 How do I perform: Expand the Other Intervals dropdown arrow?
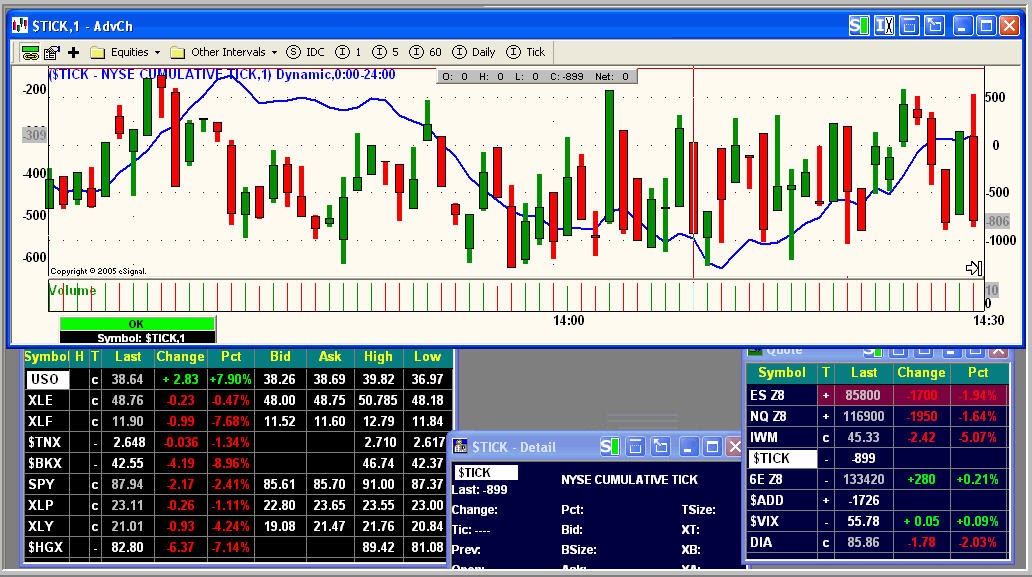(x=274, y=53)
